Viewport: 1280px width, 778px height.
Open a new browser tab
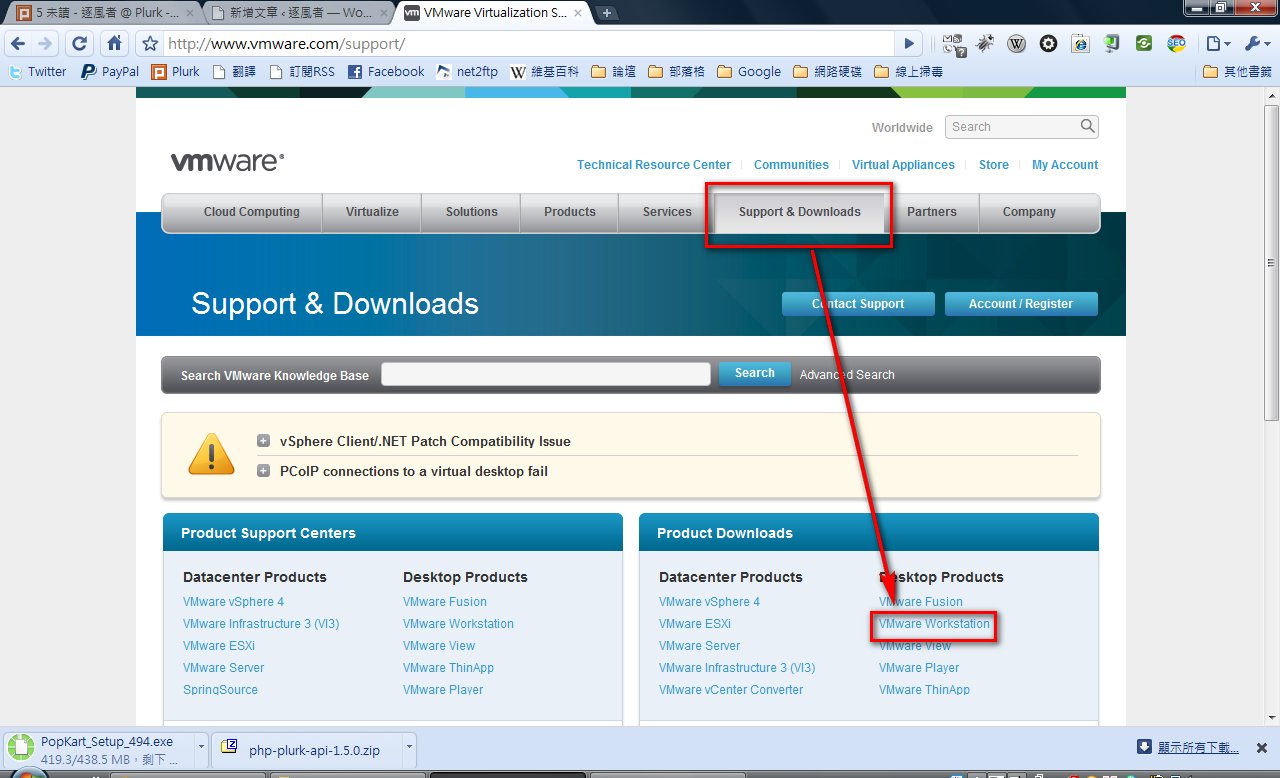[x=607, y=14]
